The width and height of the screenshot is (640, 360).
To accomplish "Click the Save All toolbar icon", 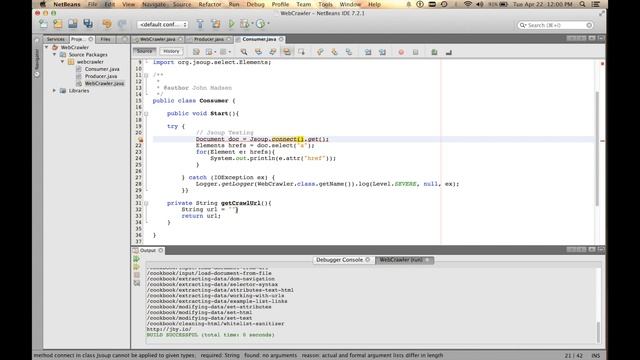I will 88,24.
